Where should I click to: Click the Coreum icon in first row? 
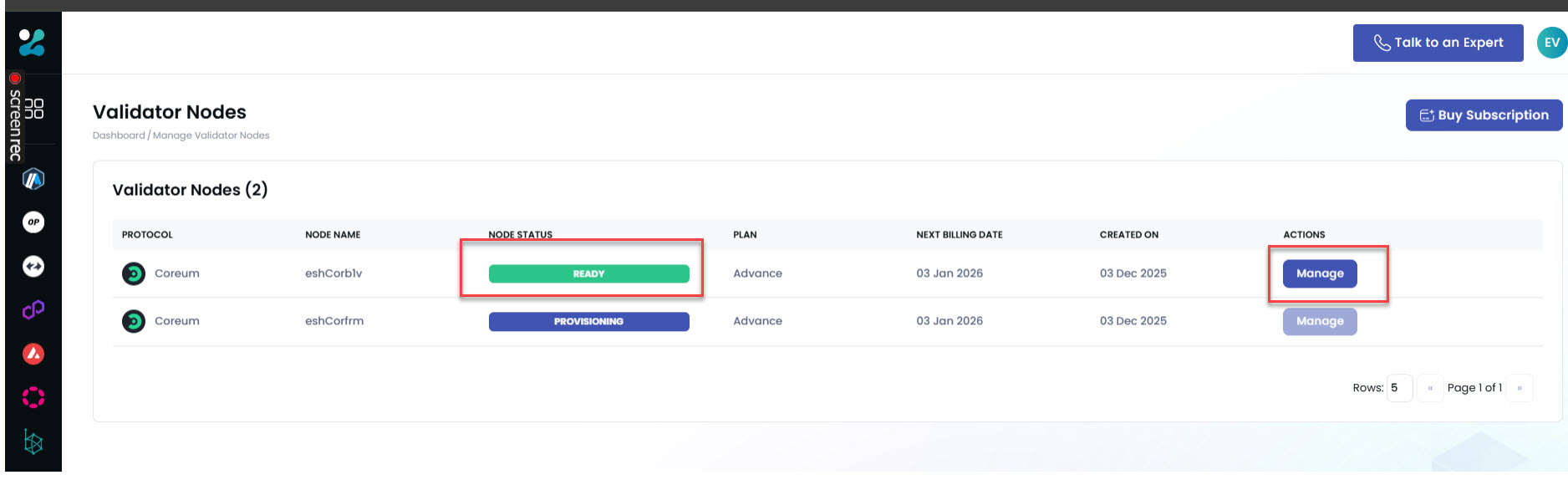134,273
